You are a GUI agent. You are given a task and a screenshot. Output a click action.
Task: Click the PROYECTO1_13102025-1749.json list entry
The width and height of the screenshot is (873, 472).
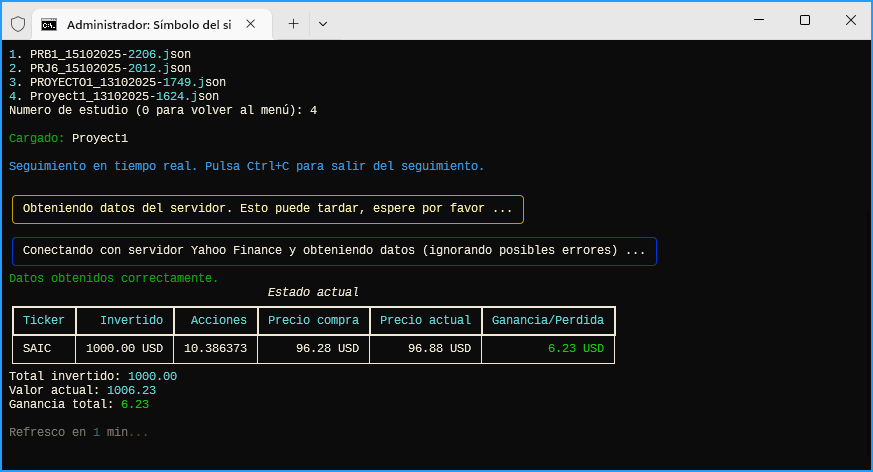tap(117, 82)
